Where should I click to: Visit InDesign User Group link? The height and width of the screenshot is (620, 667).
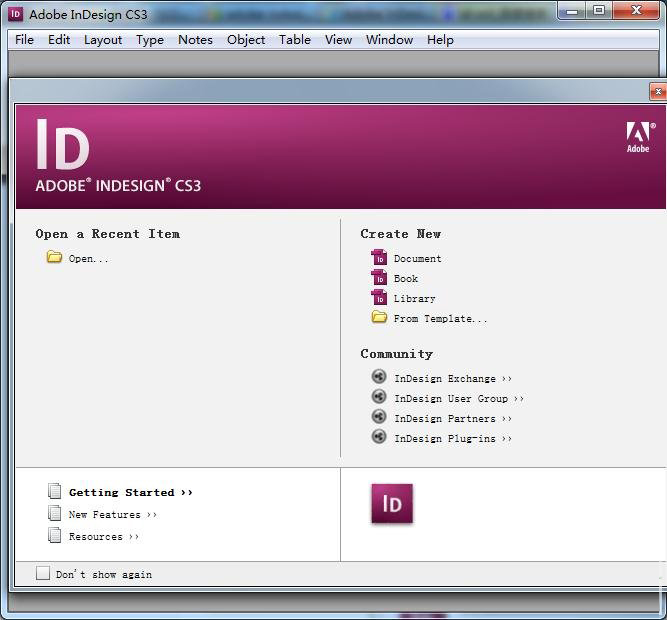pyautogui.click(x=459, y=398)
